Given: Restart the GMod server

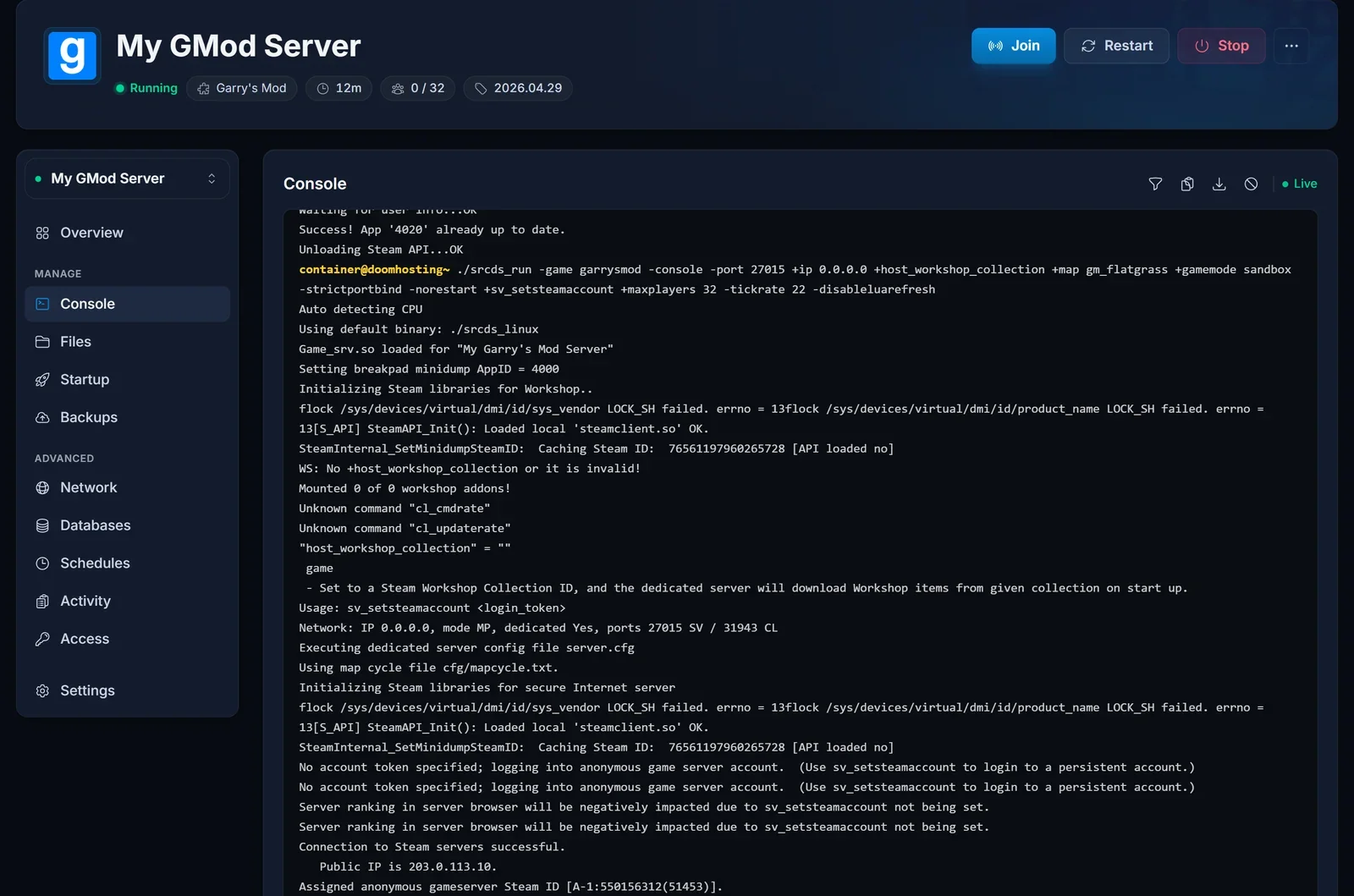Looking at the screenshot, I should (1116, 46).
